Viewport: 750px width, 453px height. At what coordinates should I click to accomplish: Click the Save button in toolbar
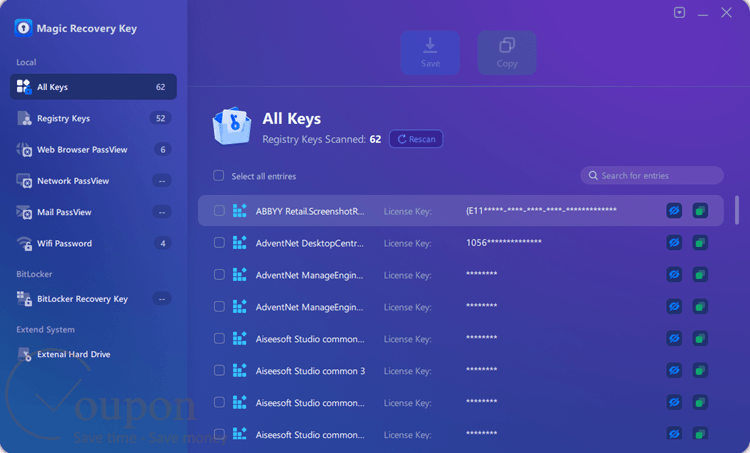tap(430, 53)
